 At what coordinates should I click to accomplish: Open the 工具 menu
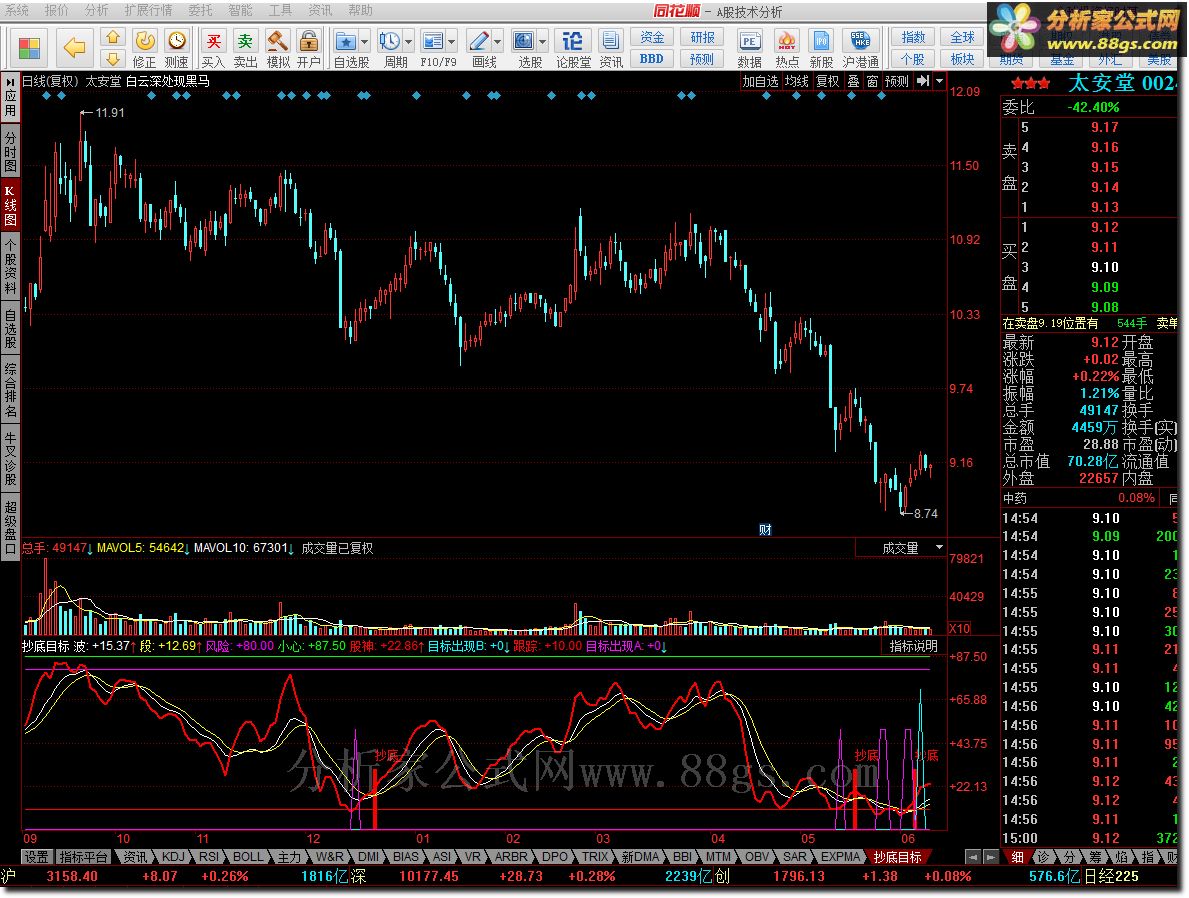point(281,10)
